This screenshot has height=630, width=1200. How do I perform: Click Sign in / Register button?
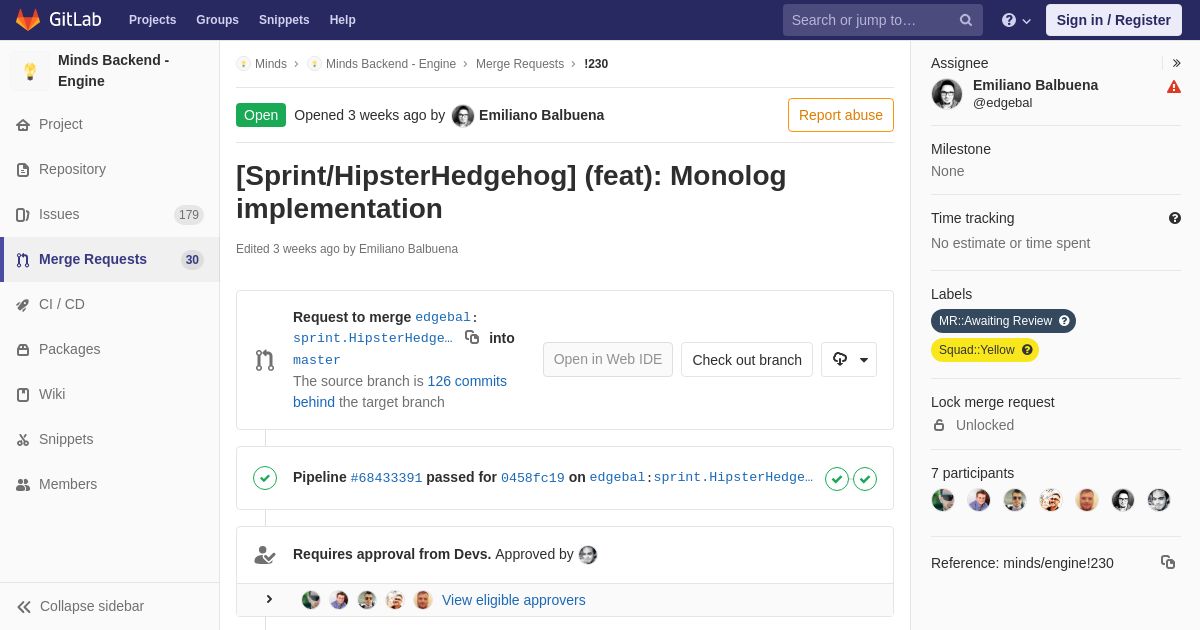pyautogui.click(x=1113, y=20)
